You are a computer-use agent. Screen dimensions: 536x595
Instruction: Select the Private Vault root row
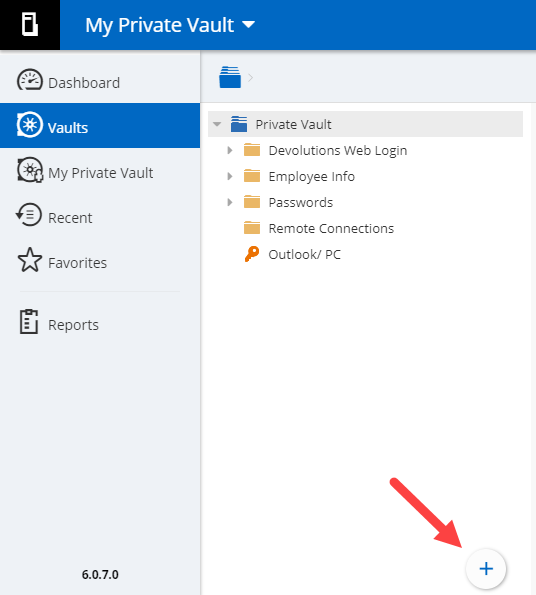click(x=365, y=124)
